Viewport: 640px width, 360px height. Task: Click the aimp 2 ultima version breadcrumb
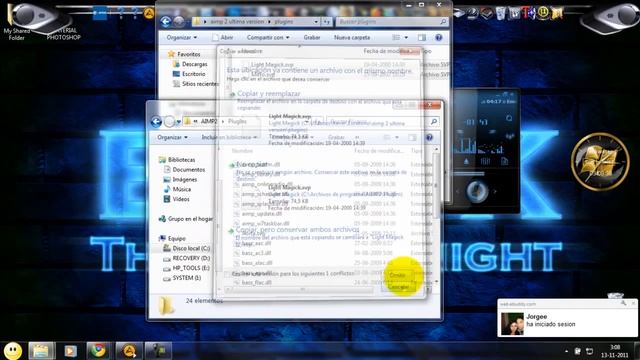click(x=237, y=22)
